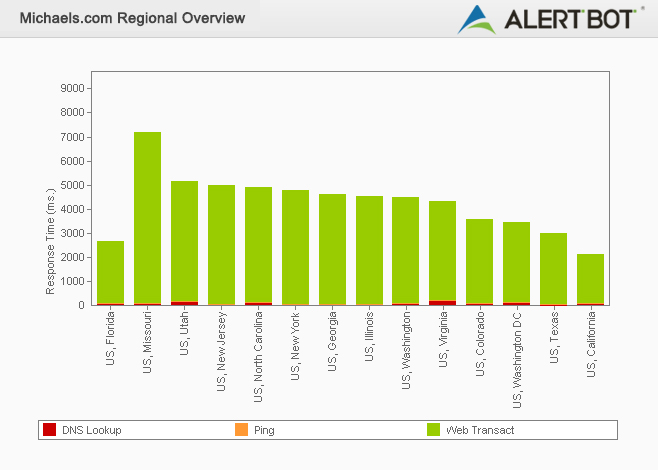658x470 pixels.
Task: Click the US, North Carolina axis label
Action: 259,356
